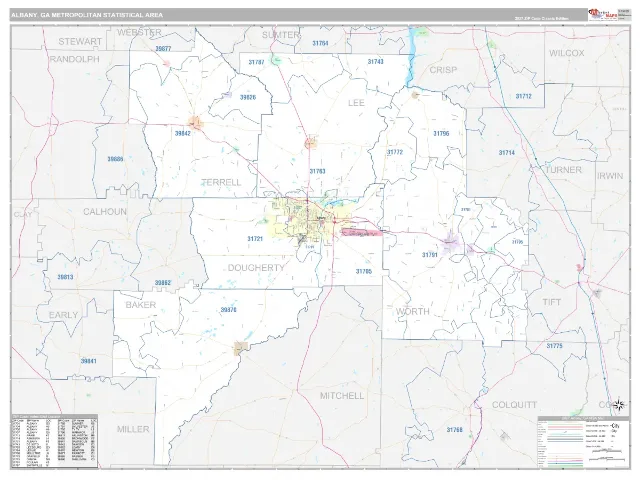Viewport: 640px width, 480px height.
Task: Select the WEBSTER county label
Action: coord(139,32)
